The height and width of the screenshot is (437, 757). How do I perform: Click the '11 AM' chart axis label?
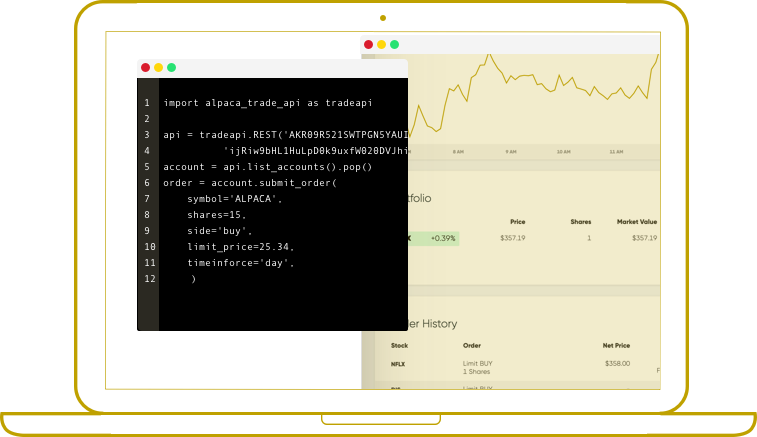pyautogui.click(x=616, y=152)
